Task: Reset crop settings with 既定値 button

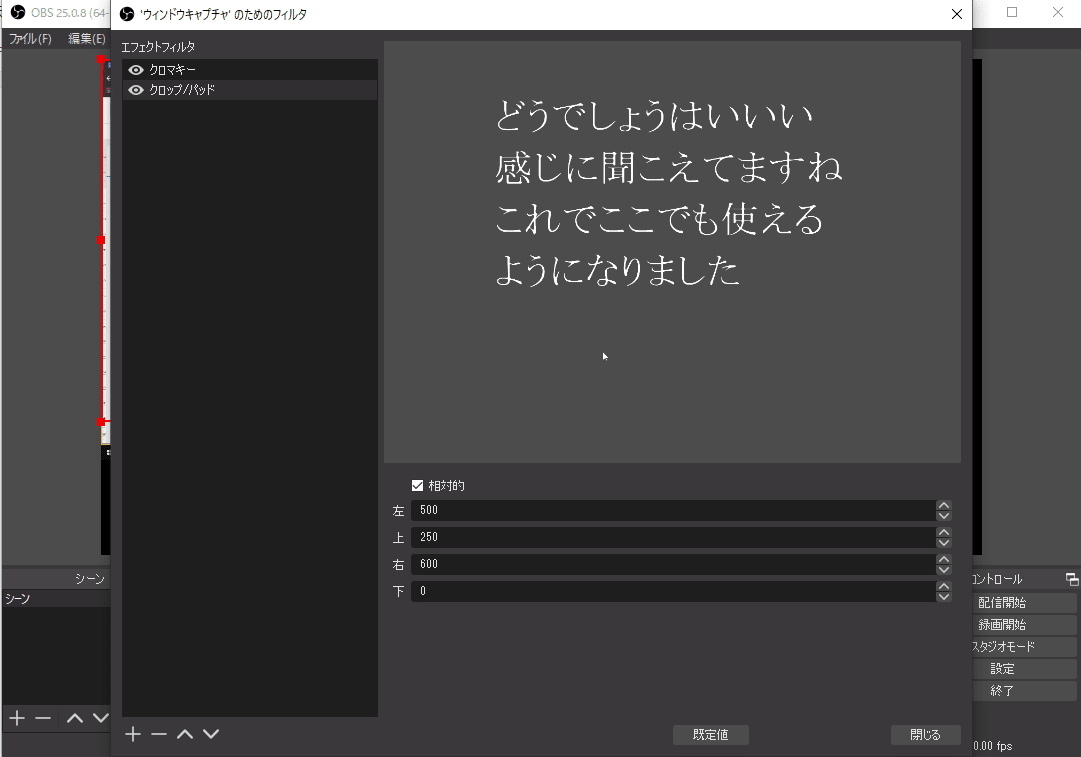Action: tap(710, 734)
